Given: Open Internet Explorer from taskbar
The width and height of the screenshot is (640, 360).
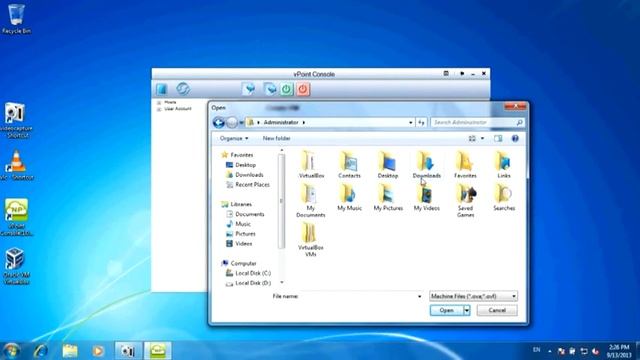Looking at the screenshot, I should click(41, 351).
